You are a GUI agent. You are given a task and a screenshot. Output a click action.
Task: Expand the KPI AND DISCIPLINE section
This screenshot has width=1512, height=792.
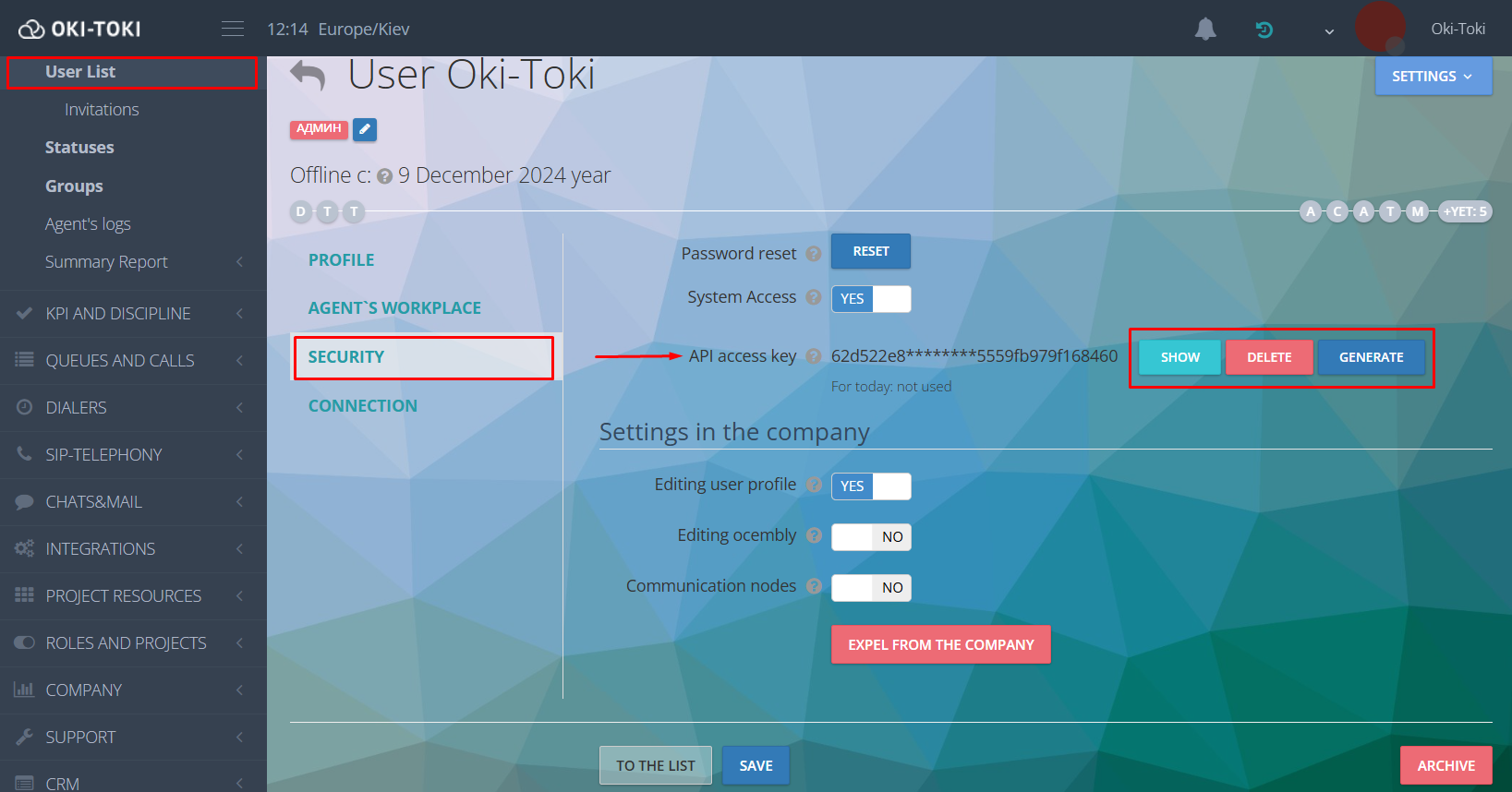240,314
